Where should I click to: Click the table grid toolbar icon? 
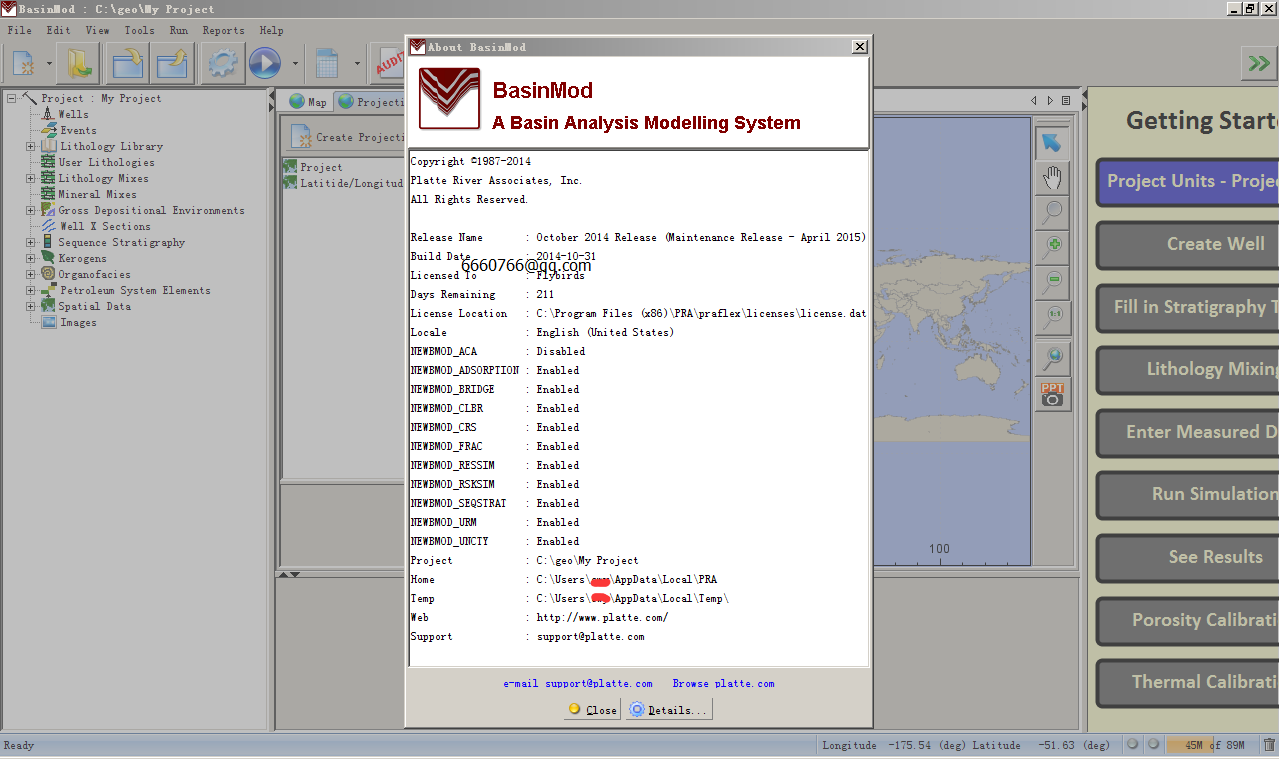(x=327, y=64)
